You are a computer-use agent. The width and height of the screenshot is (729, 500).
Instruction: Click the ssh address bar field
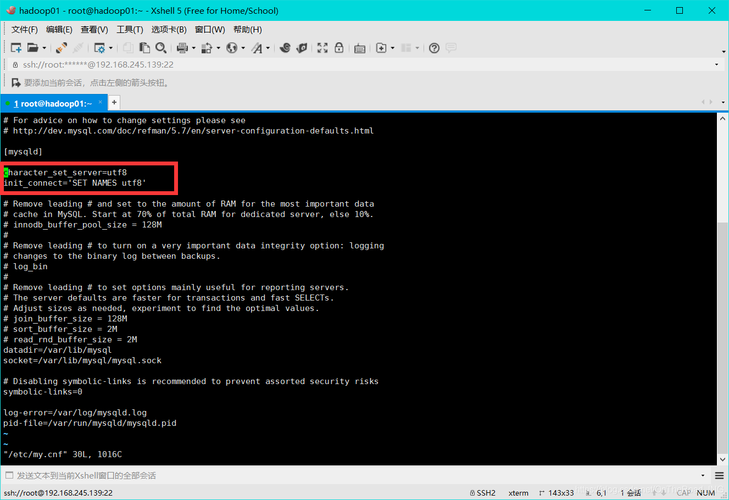click(x=363, y=65)
